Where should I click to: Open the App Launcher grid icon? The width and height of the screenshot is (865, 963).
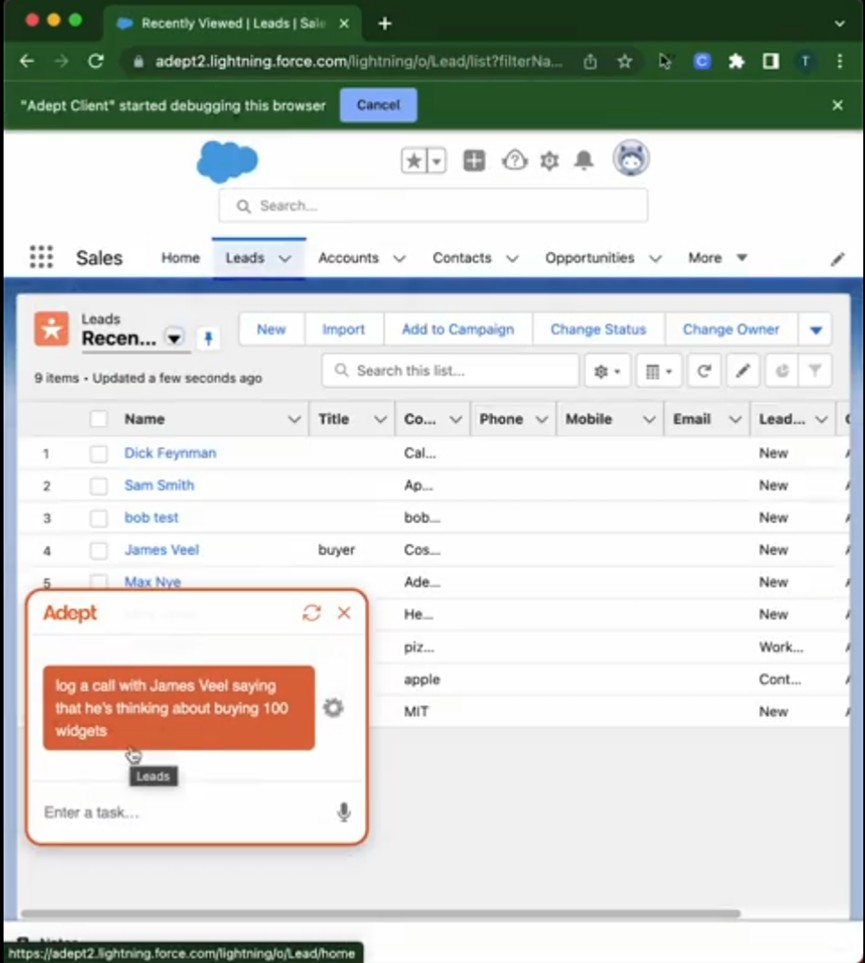coord(41,258)
